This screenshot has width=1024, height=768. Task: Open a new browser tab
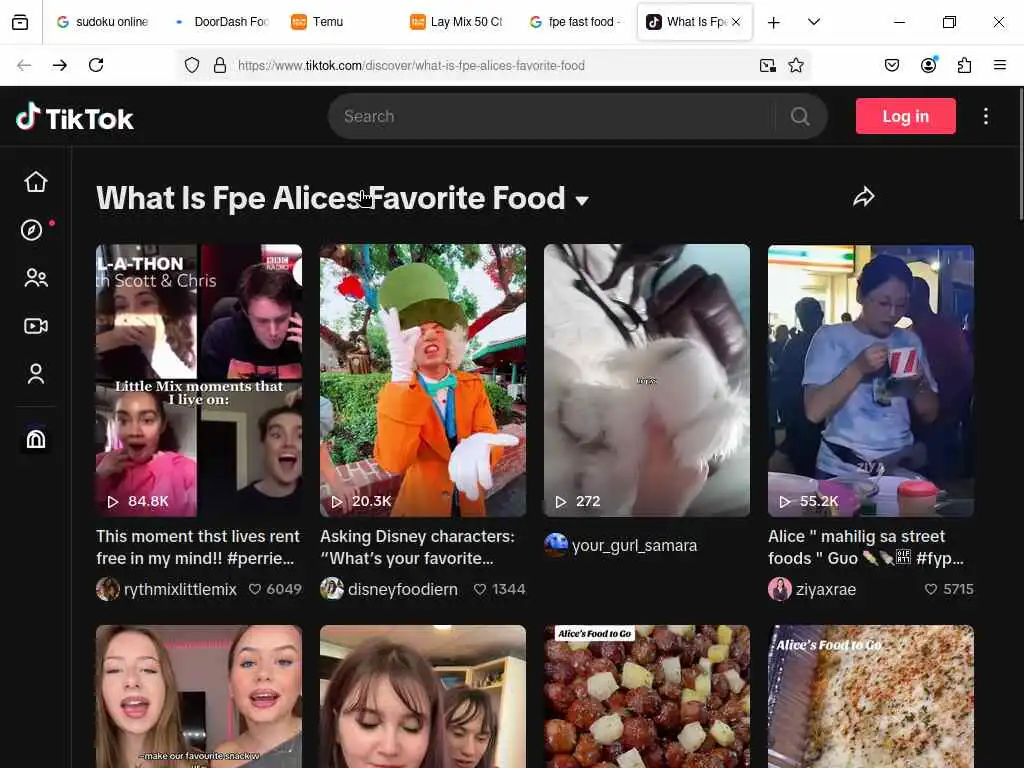(773, 23)
